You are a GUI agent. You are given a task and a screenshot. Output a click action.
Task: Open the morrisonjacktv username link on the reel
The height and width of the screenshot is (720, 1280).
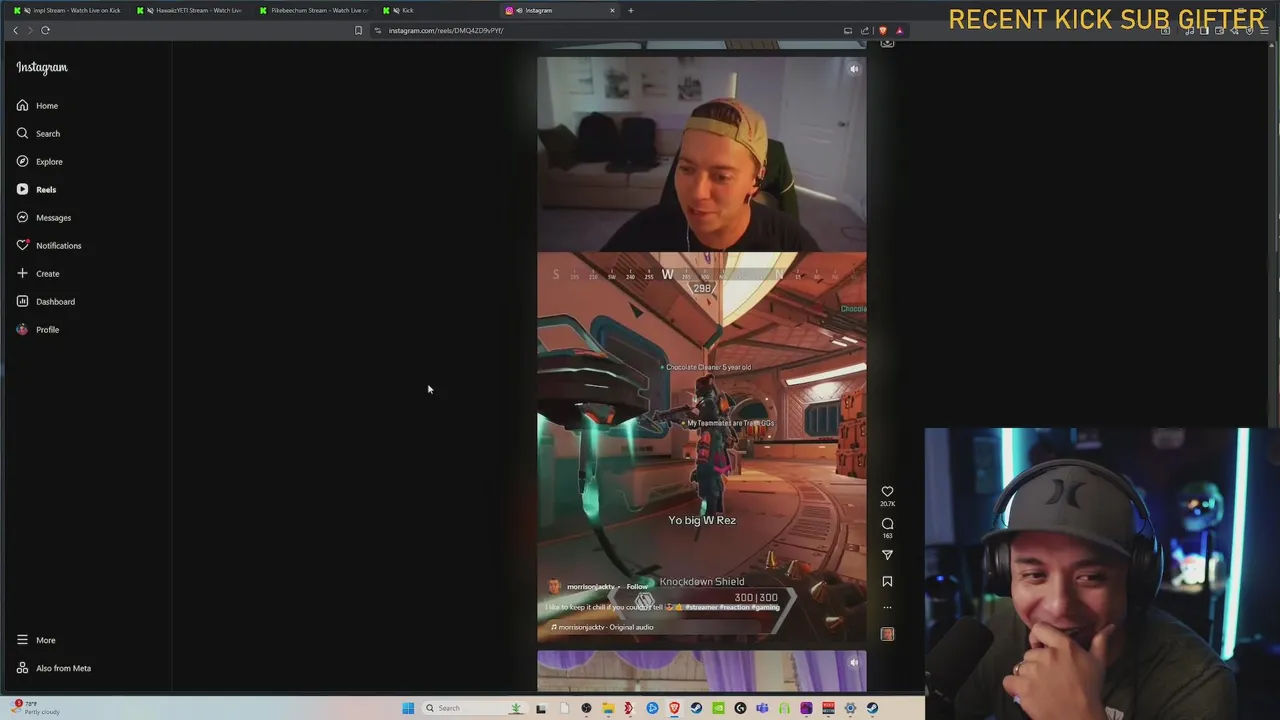click(x=591, y=587)
